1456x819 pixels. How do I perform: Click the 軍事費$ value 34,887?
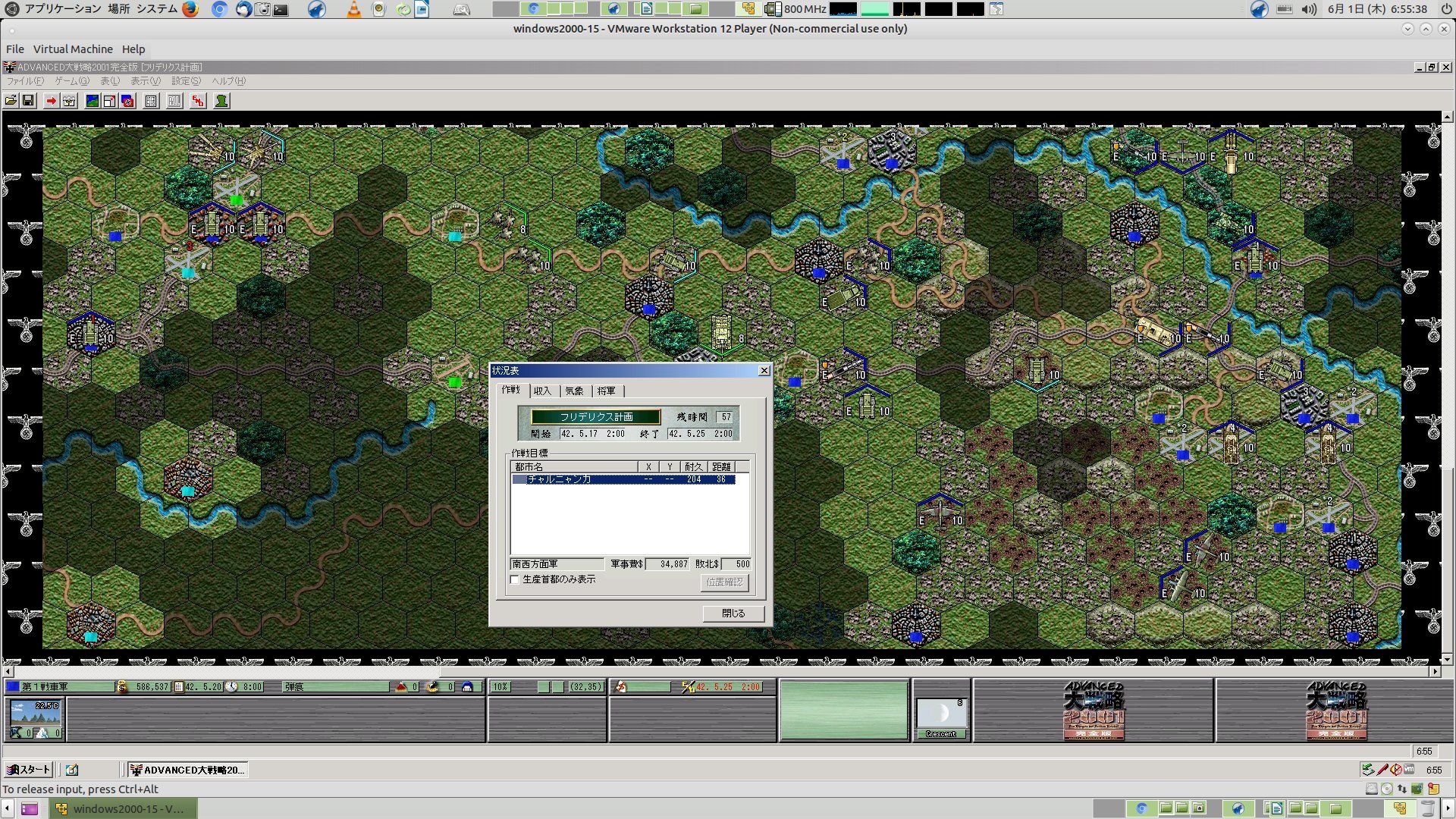coord(668,564)
